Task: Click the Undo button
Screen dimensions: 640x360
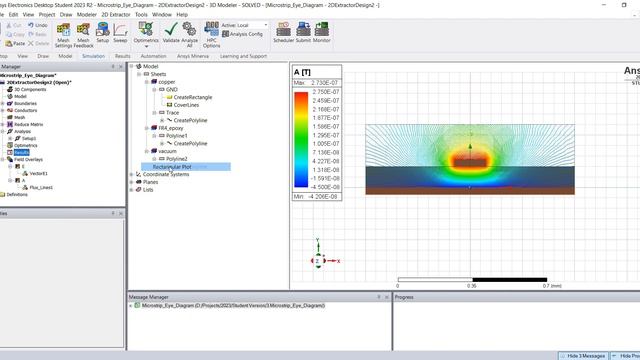Action: 38,25
